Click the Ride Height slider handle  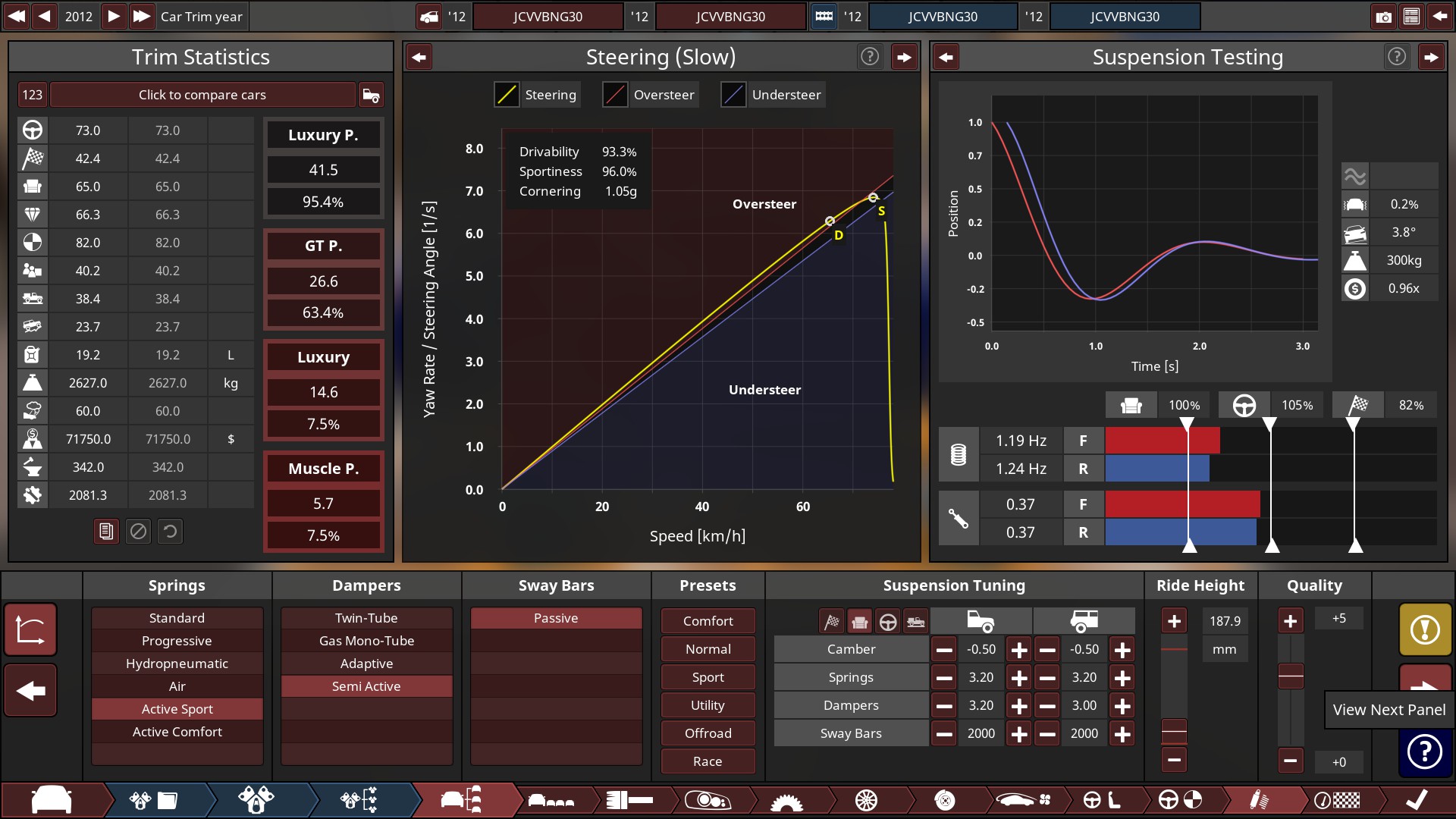[x=1174, y=733]
